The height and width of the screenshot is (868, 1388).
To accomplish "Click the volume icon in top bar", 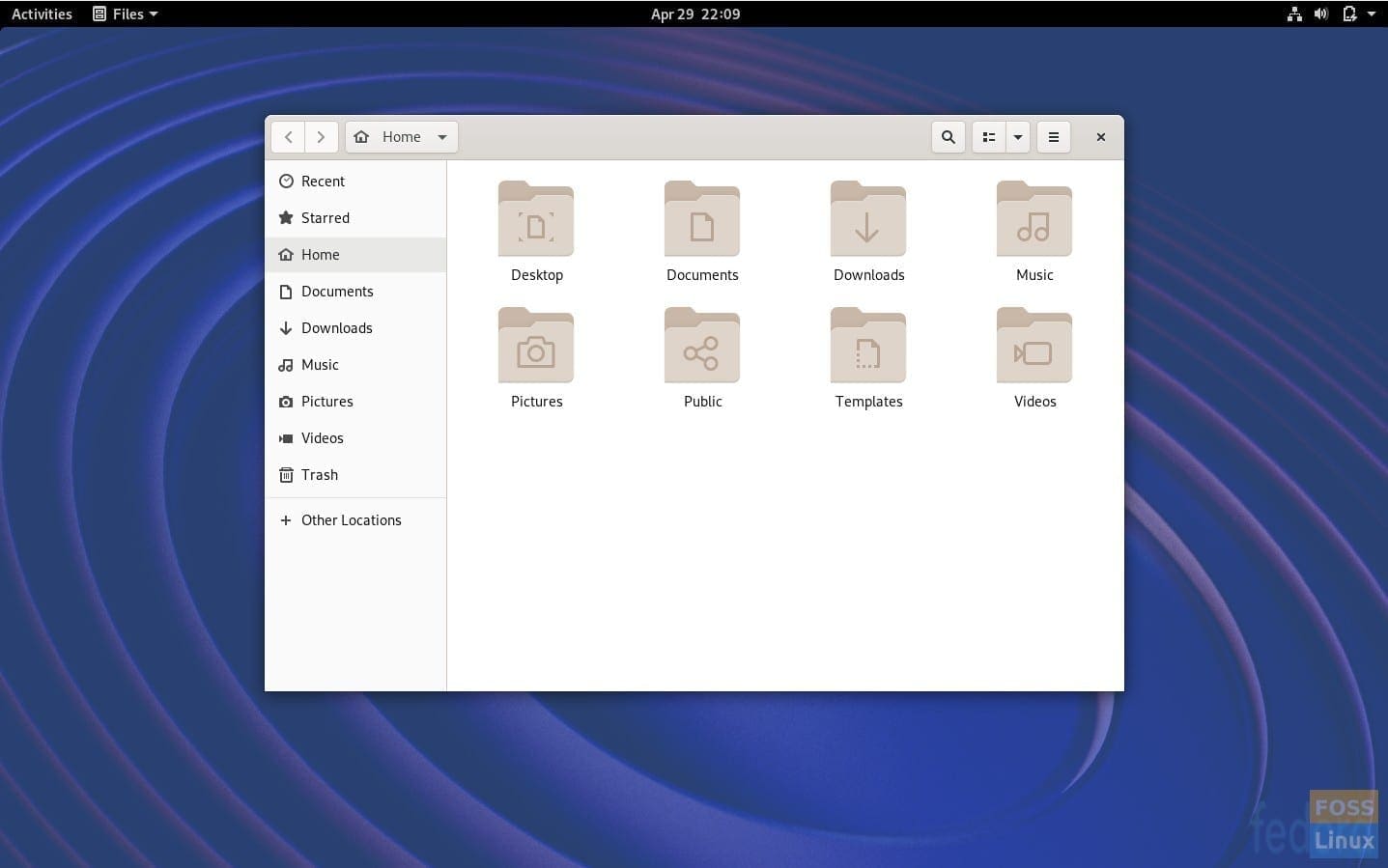I will click(1321, 14).
